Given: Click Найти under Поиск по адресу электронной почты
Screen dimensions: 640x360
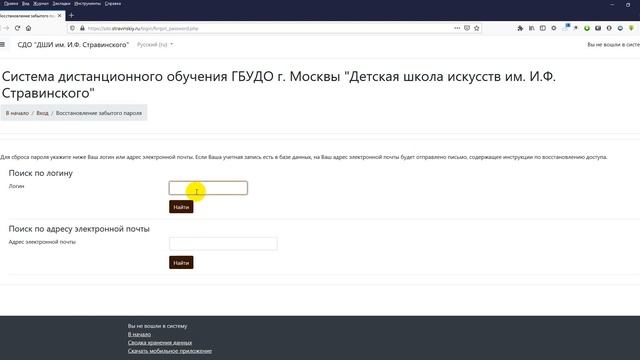Looking at the screenshot, I should point(181,262).
